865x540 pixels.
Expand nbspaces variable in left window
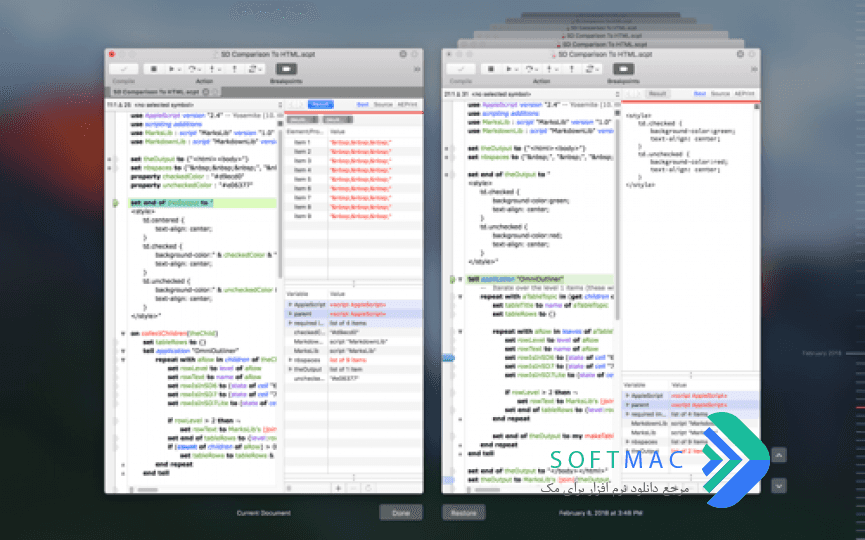coord(290,360)
